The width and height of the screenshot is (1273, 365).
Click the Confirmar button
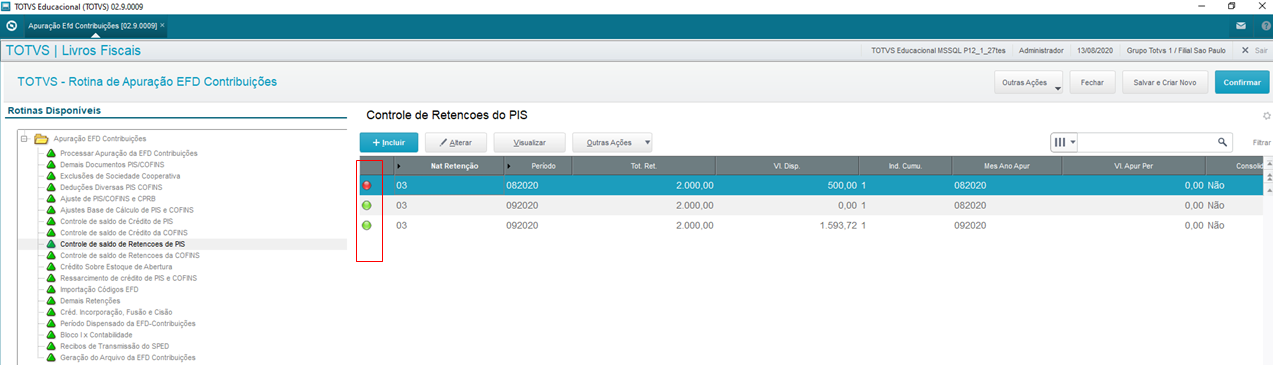tap(1242, 83)
